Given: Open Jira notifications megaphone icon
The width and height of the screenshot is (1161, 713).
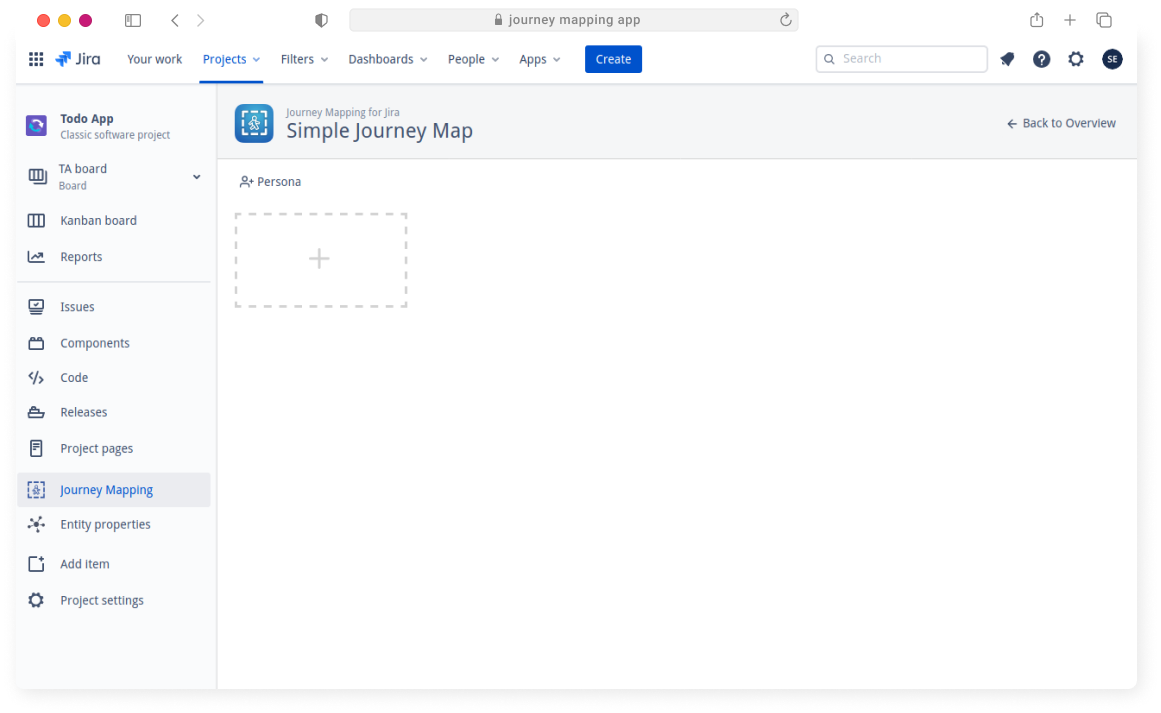Looking at the screenshot, I should coord(1007,59).
